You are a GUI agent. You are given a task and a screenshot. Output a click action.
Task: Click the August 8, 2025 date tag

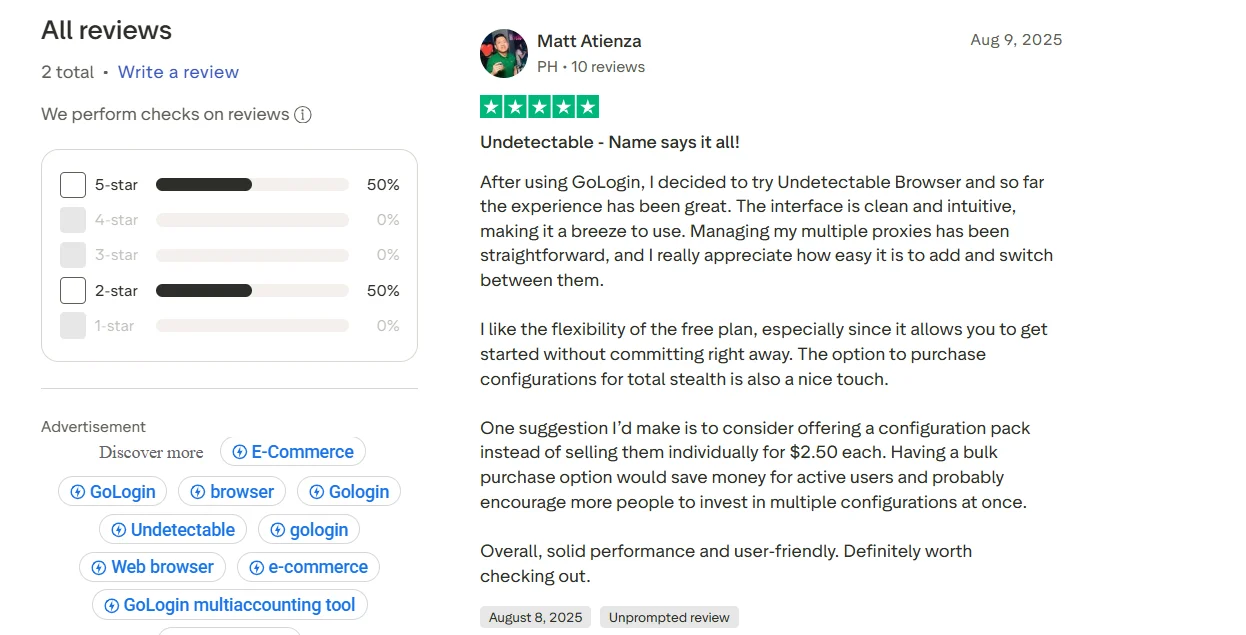point(535,617)
